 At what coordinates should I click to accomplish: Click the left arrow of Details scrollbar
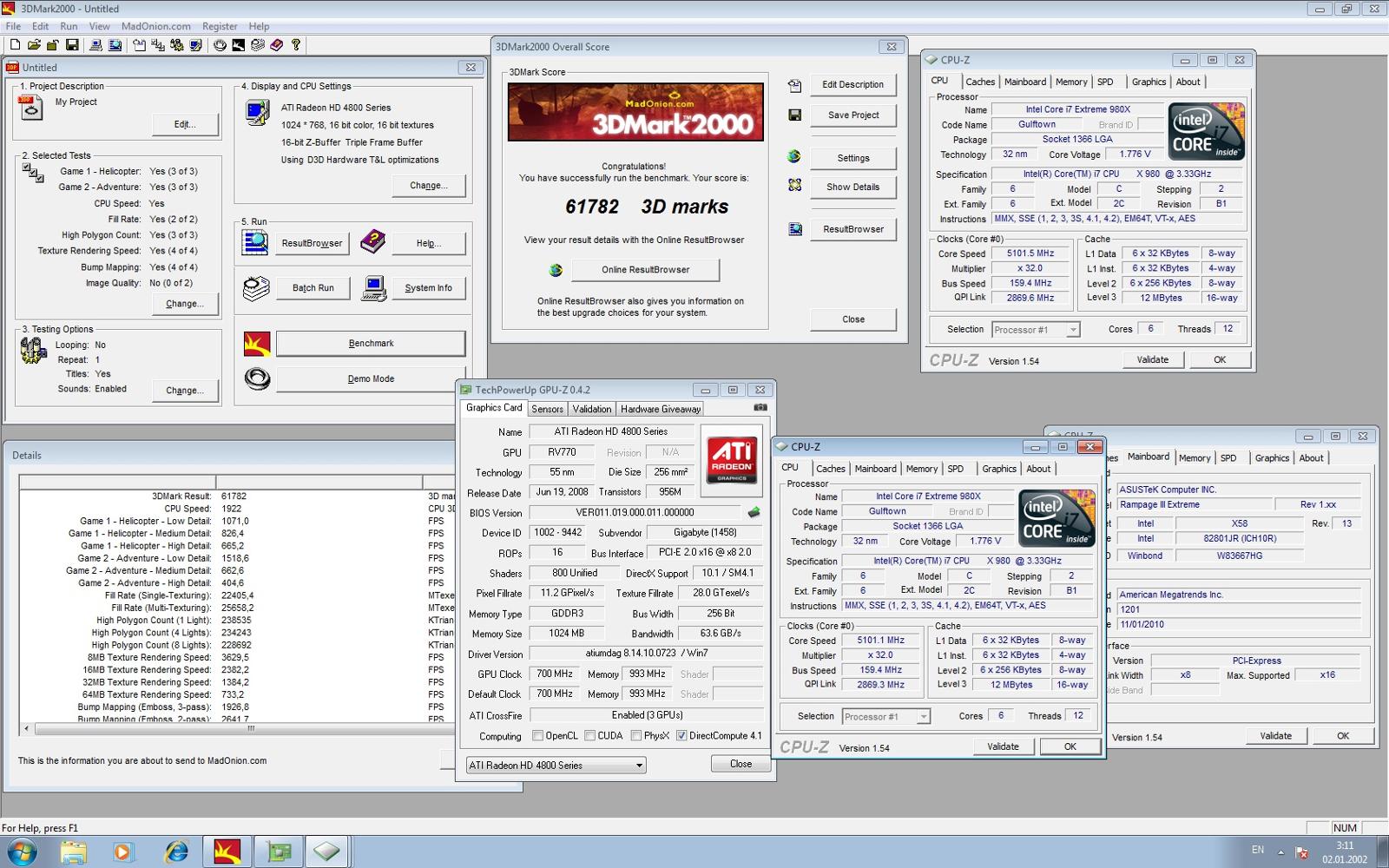pos(26,728)
